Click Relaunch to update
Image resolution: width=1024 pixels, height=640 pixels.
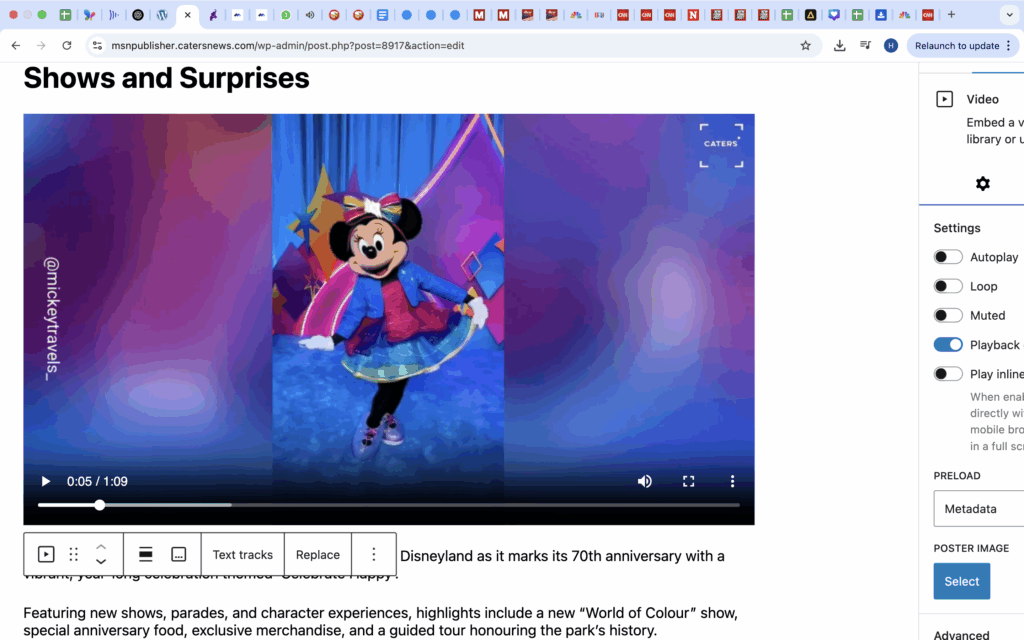coord(957,46)
